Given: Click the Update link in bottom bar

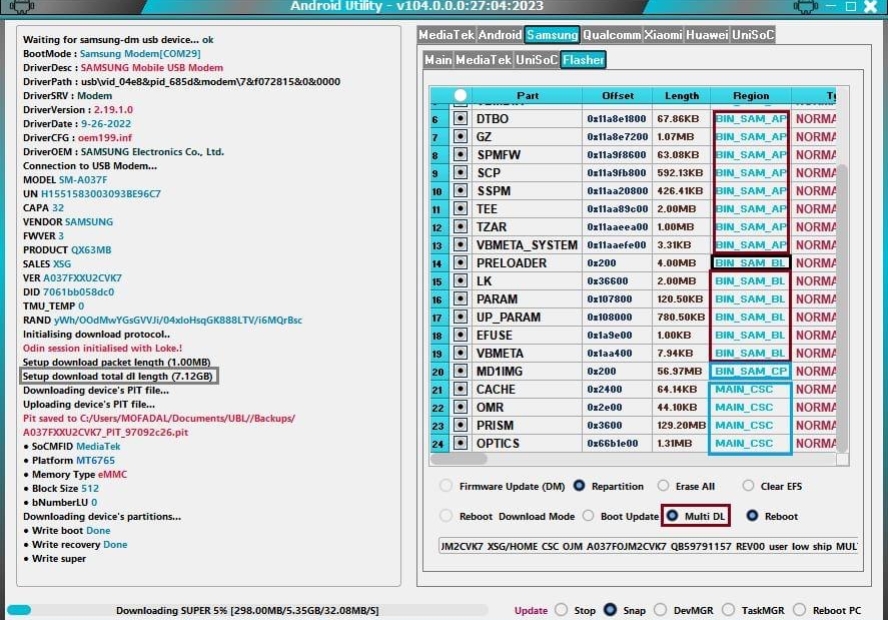Looking at the screenshot, I should click(x=531, y=610).
